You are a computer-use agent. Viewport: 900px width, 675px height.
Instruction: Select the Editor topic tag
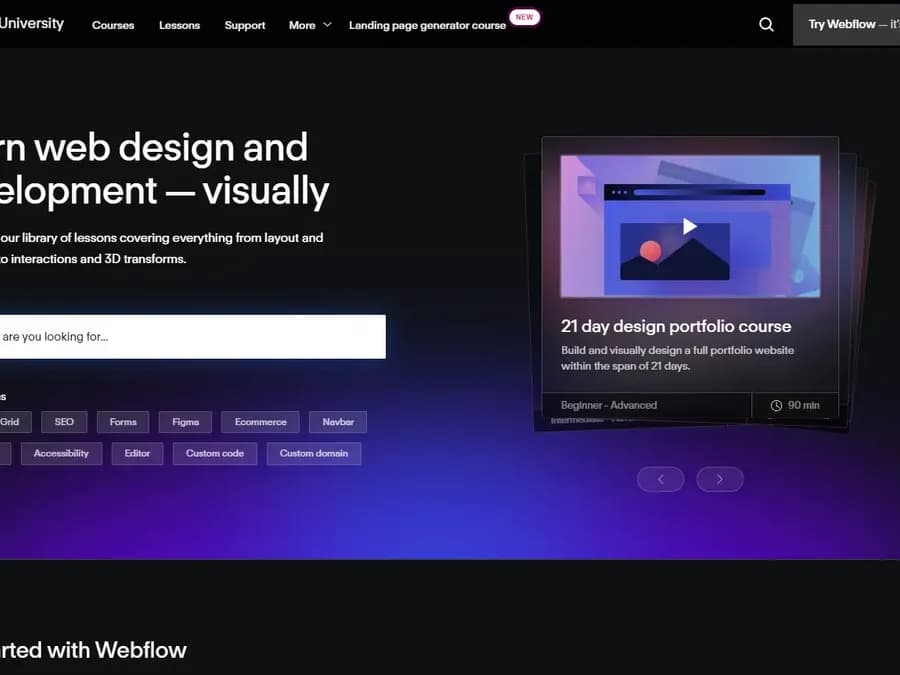tap(137, 453)
